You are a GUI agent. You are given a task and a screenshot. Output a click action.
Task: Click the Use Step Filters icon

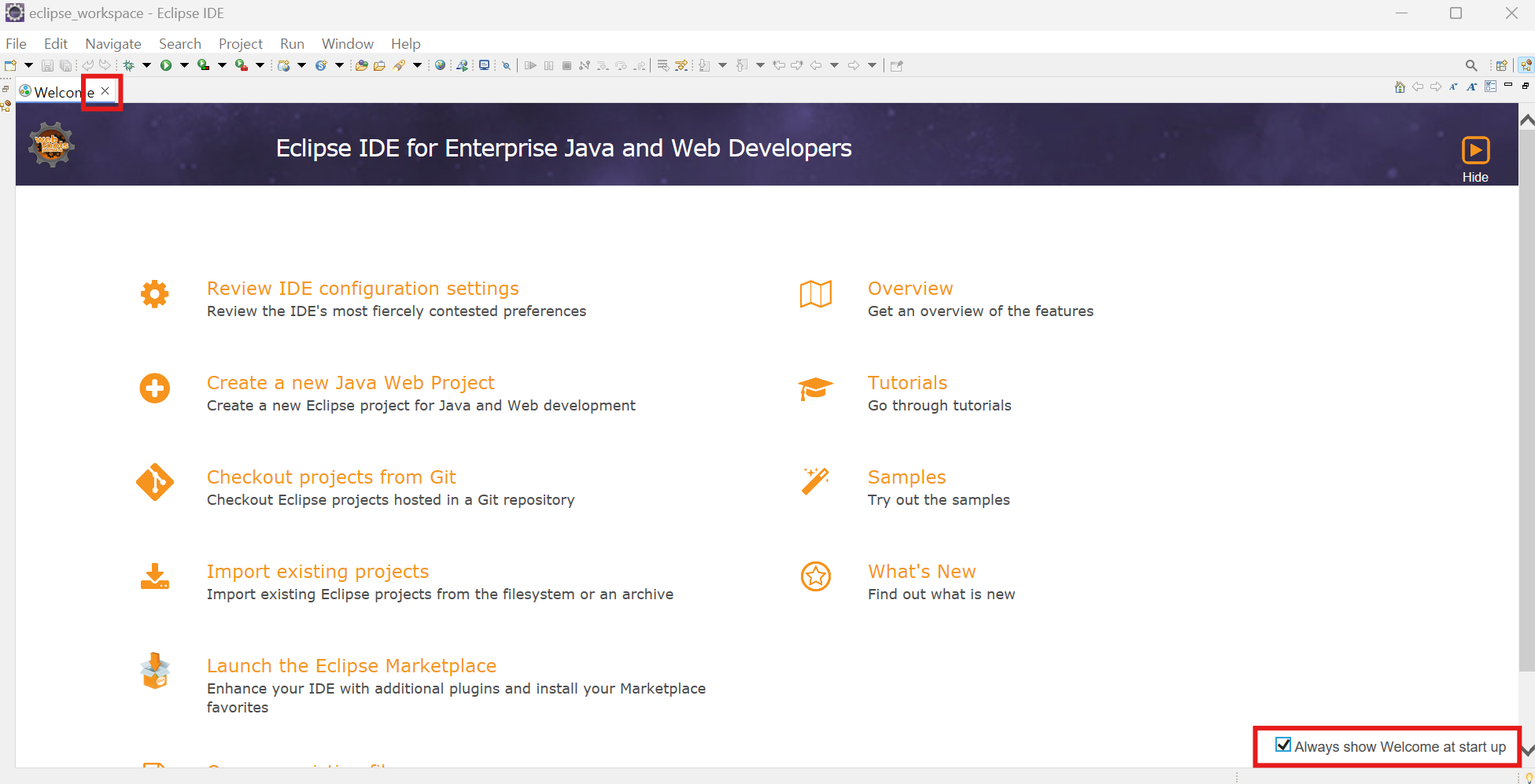[681, 65]
